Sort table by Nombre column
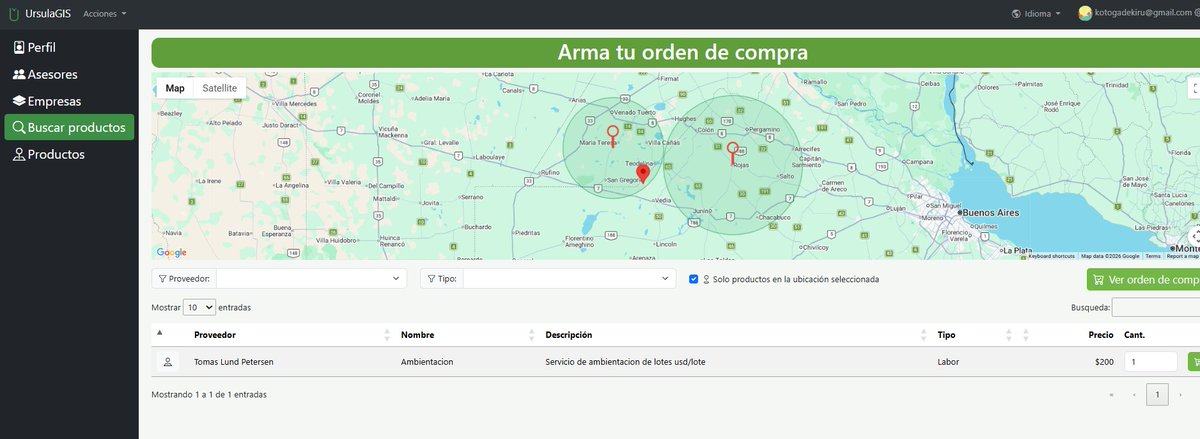This screenshot has height=439, width=1200. [465, 335]
